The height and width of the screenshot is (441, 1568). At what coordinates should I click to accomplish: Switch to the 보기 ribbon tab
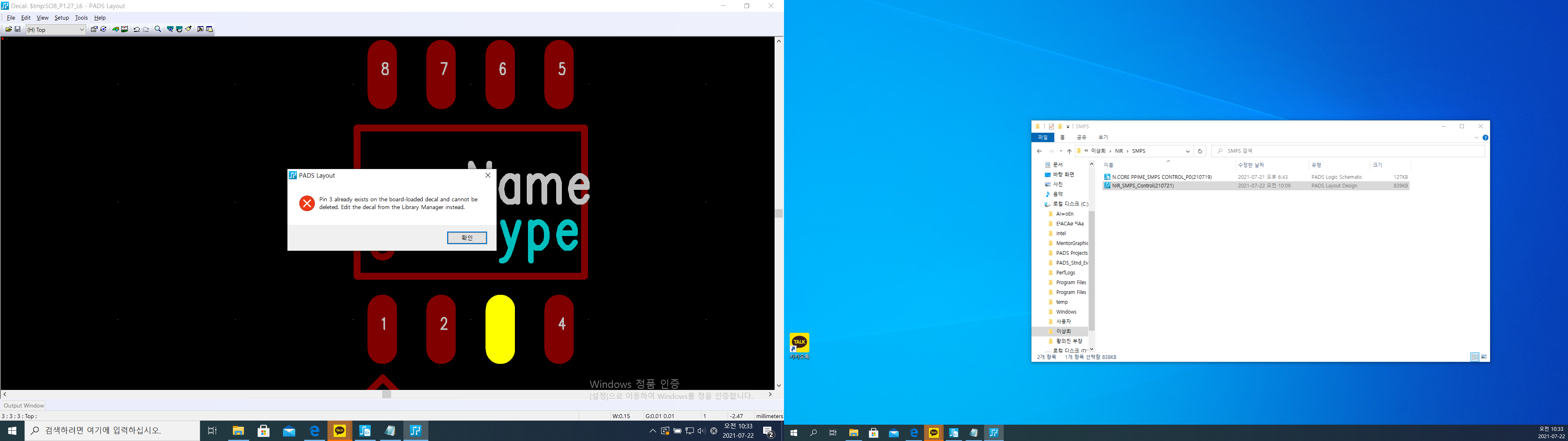[1103, 138]
